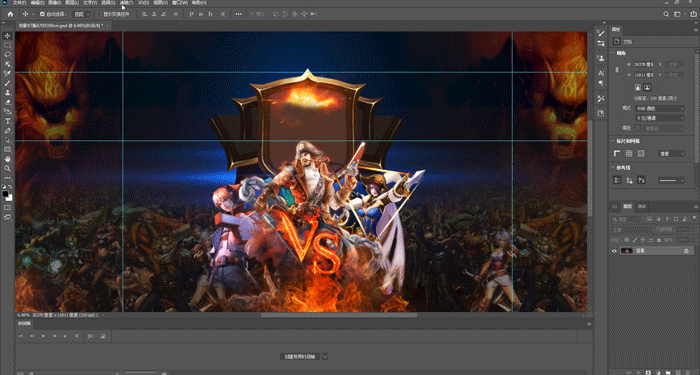Click the open document tab title

pos(61,25)
